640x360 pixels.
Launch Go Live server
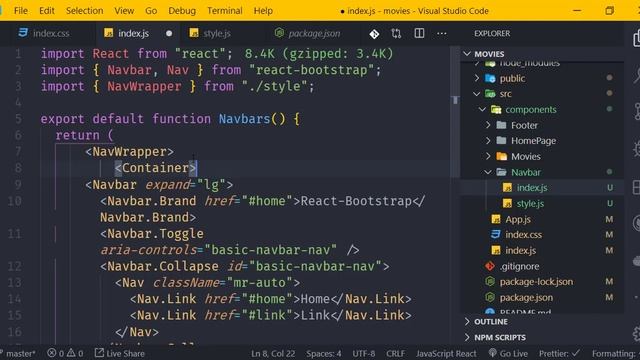click(x=508, y=353)
